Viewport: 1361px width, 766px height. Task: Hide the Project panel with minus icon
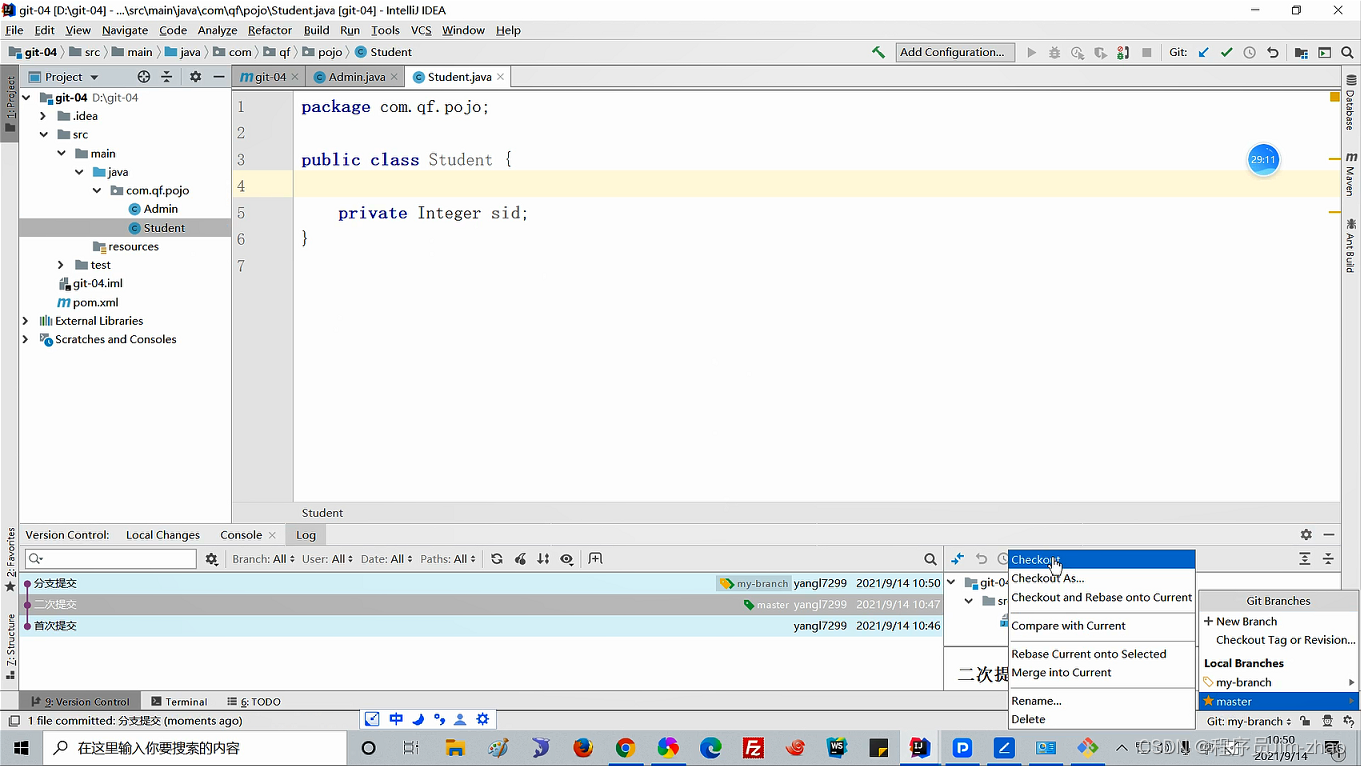218,77
